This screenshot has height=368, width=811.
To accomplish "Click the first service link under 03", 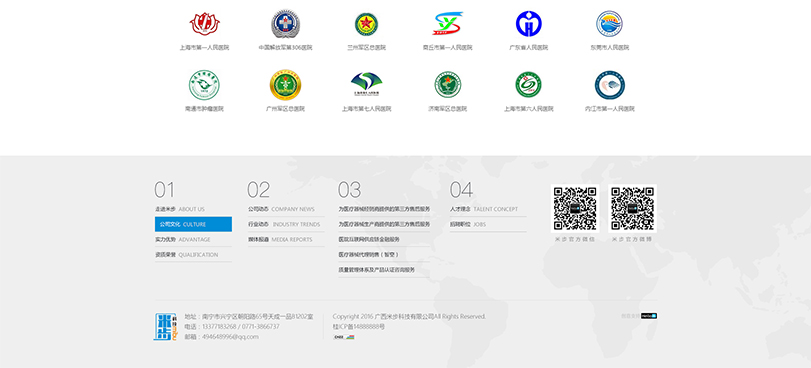I will [x=384, y=209].
